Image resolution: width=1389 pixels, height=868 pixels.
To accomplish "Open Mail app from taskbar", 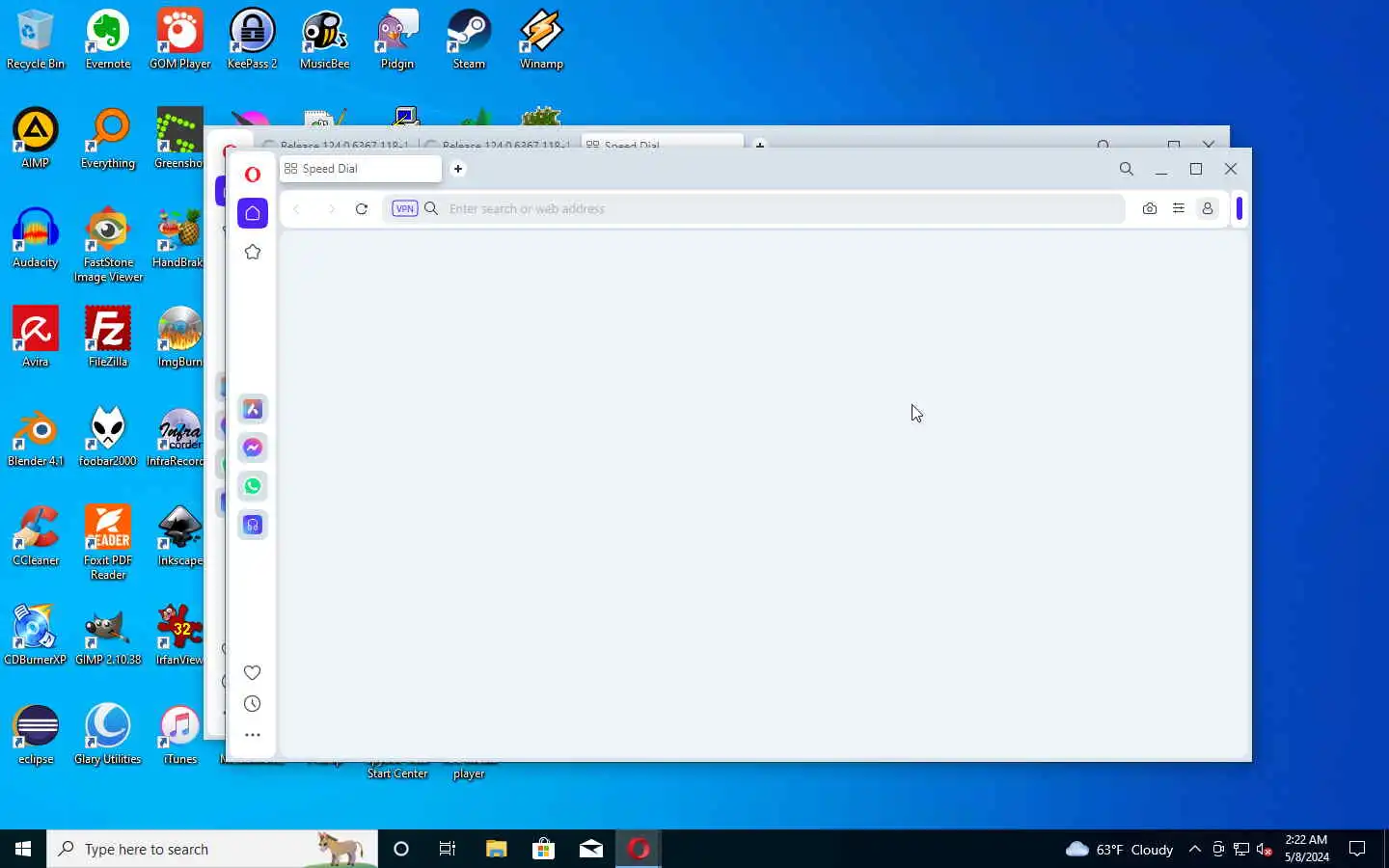I will pos(591,849).
